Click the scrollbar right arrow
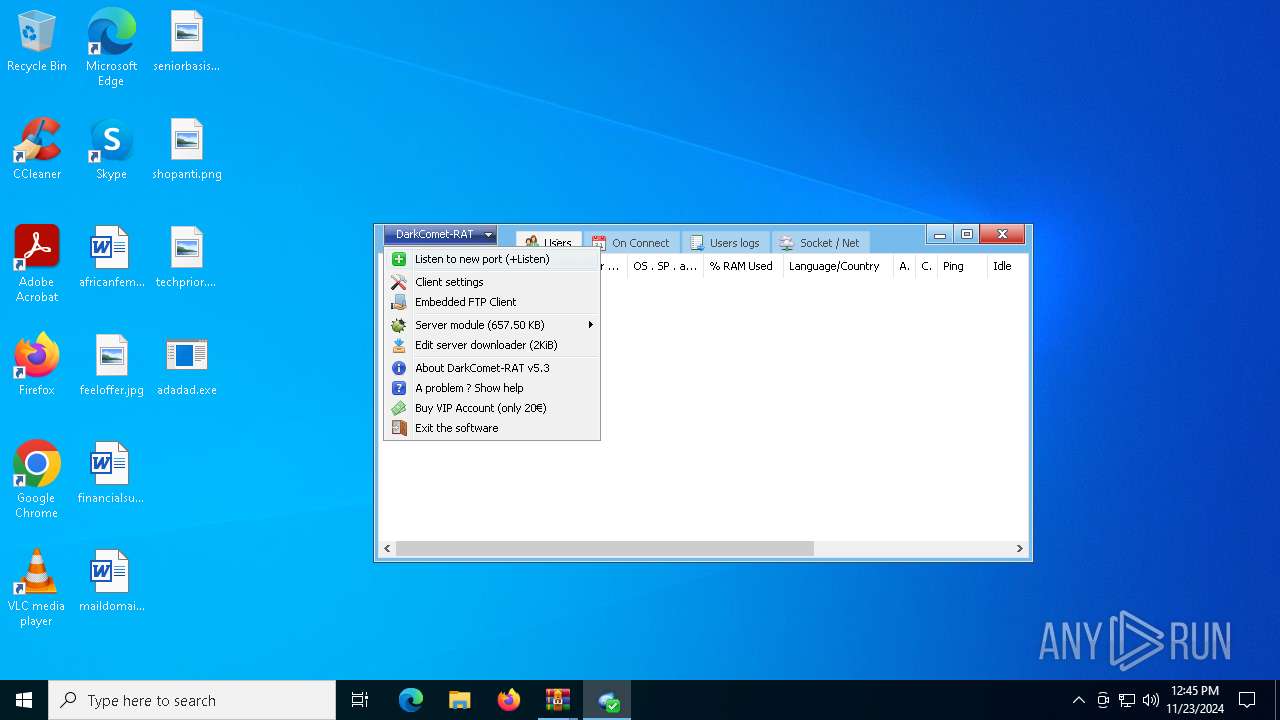This screenshot has height=720, width=1280. pos(1019,548)
